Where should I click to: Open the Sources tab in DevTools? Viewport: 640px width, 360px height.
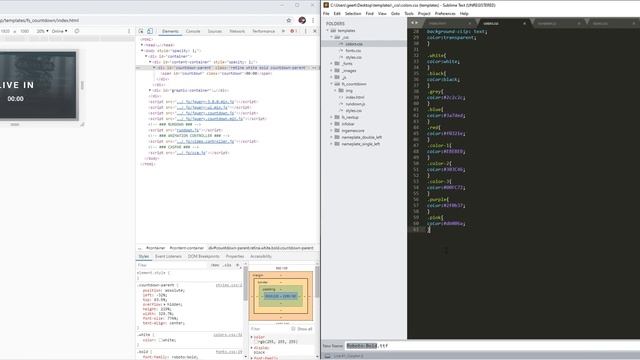tap(215, 31)
